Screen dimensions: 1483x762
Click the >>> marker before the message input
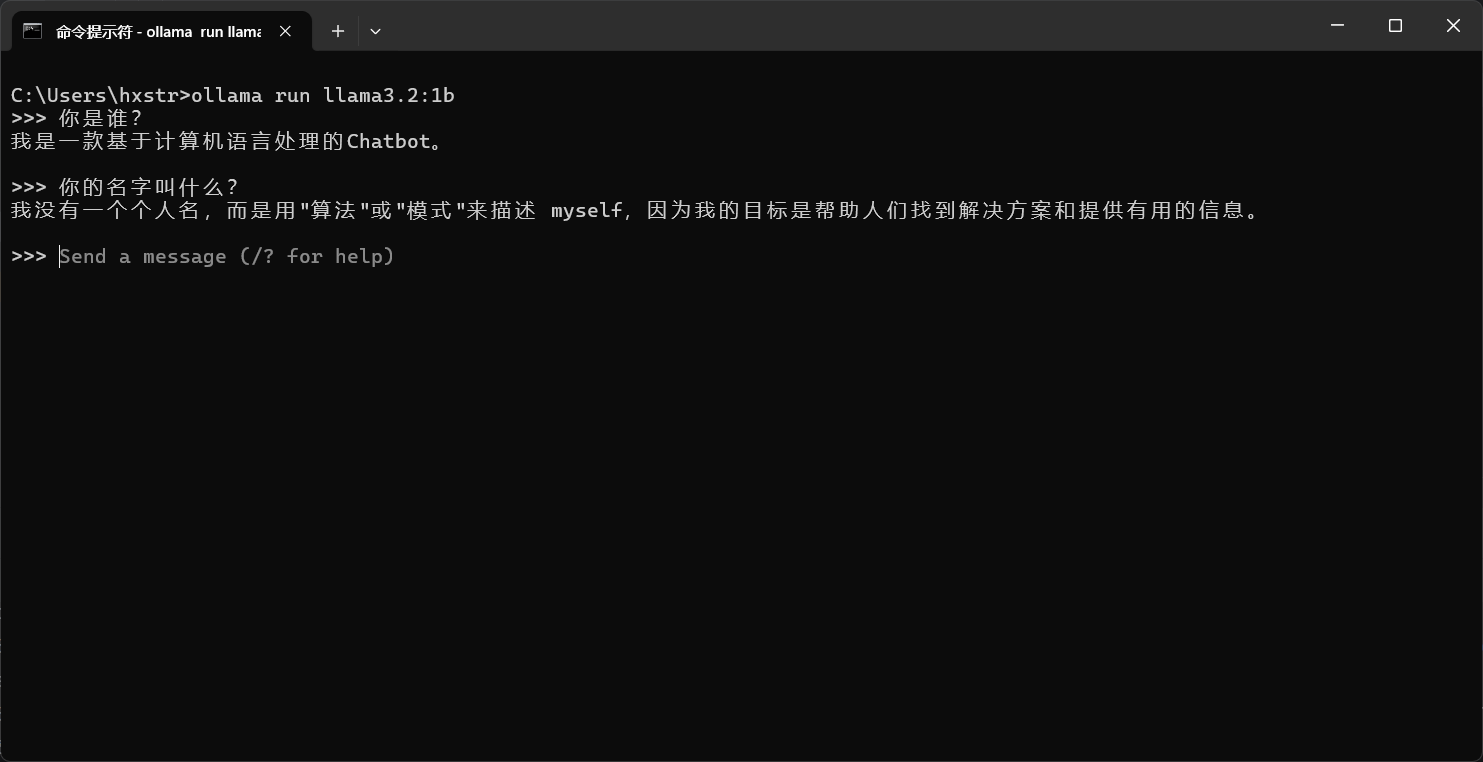tap(29, 256)
